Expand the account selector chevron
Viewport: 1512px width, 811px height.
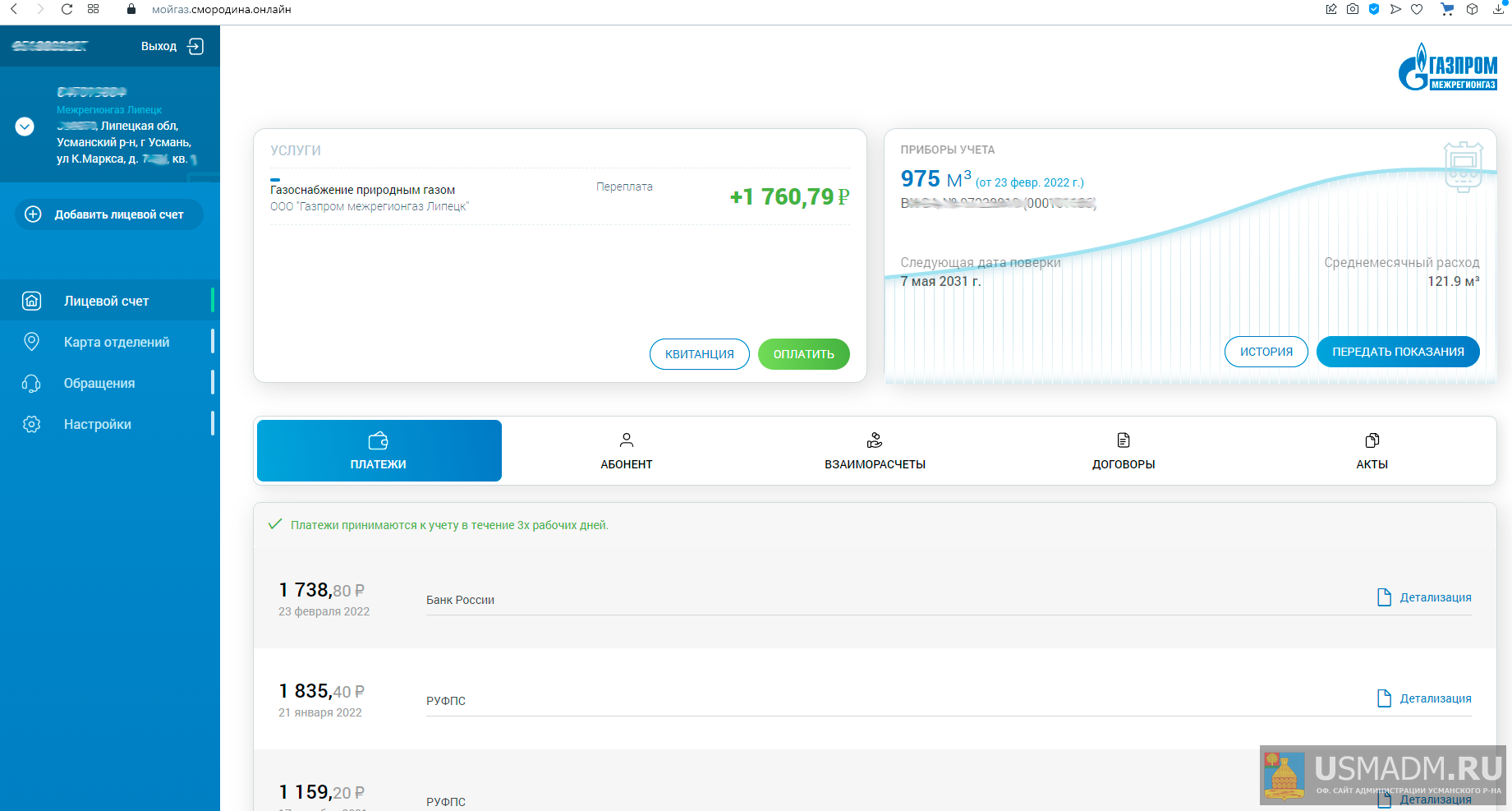pyautogui.click(x=25, y=127)
